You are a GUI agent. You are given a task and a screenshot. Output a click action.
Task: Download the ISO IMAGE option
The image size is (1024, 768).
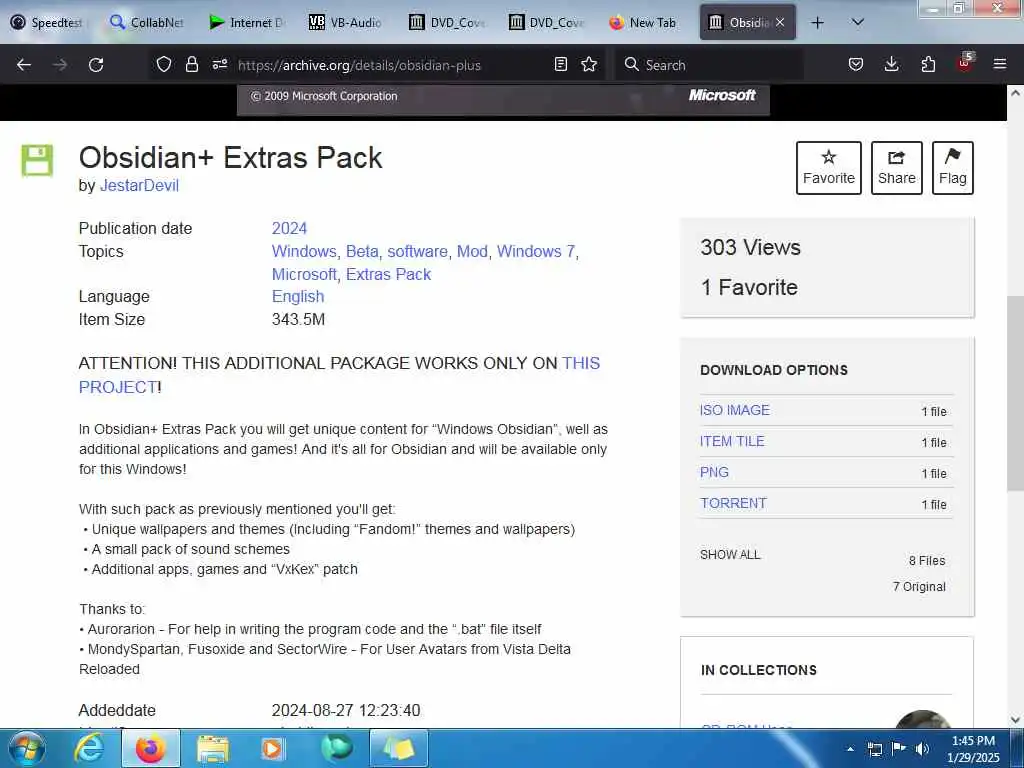(735, 410)
